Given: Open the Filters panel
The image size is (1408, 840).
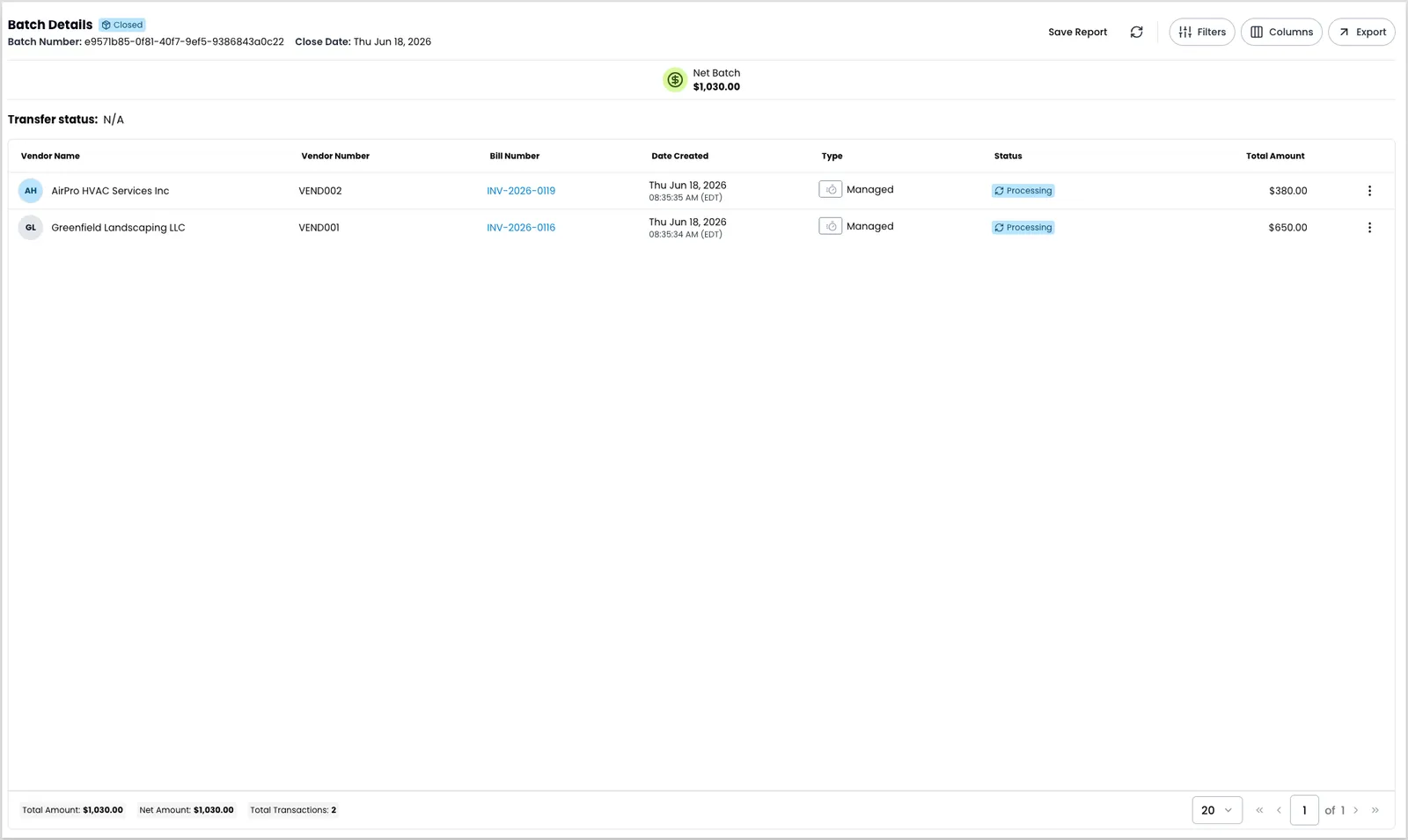Looking at the screenshot, I should tap(1202, 32).
